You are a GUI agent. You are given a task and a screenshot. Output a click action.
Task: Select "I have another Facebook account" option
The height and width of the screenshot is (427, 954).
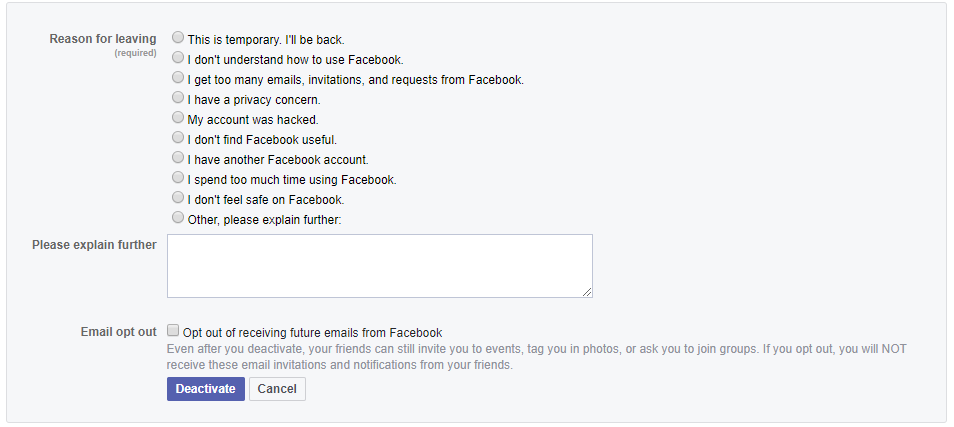(x=178, y=157)
